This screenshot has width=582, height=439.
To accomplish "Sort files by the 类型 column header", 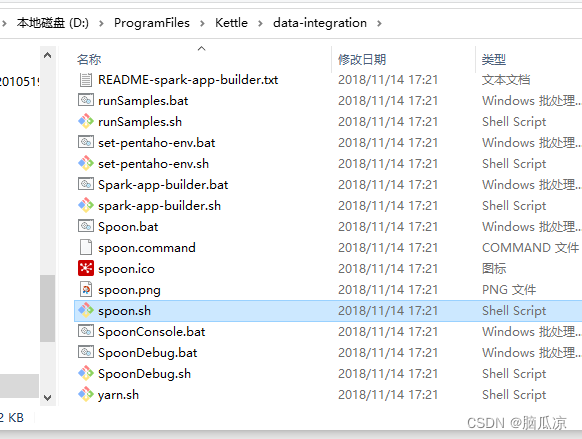I will coord(494,59).
